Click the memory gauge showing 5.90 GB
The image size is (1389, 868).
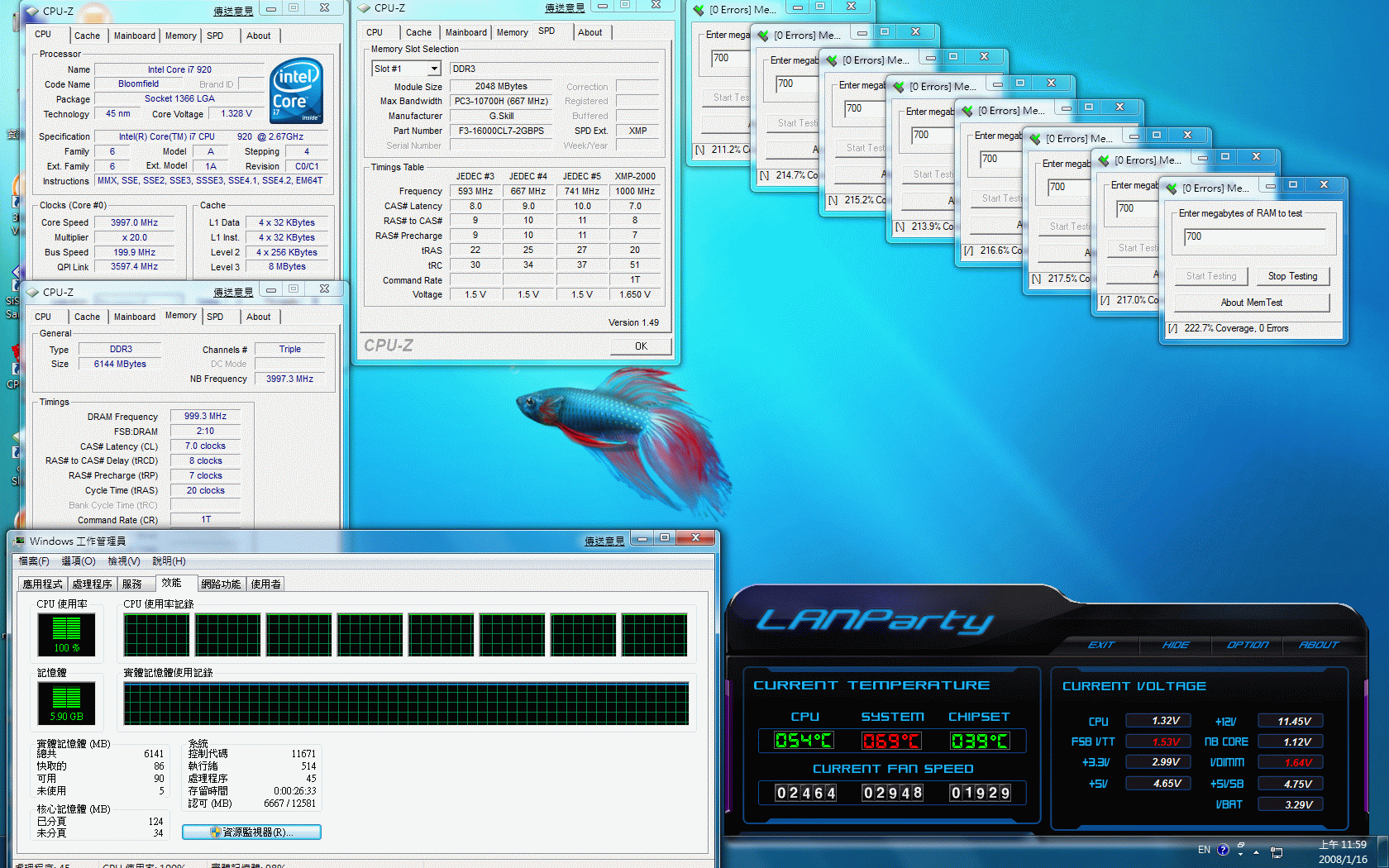click(x=66, y=703)
